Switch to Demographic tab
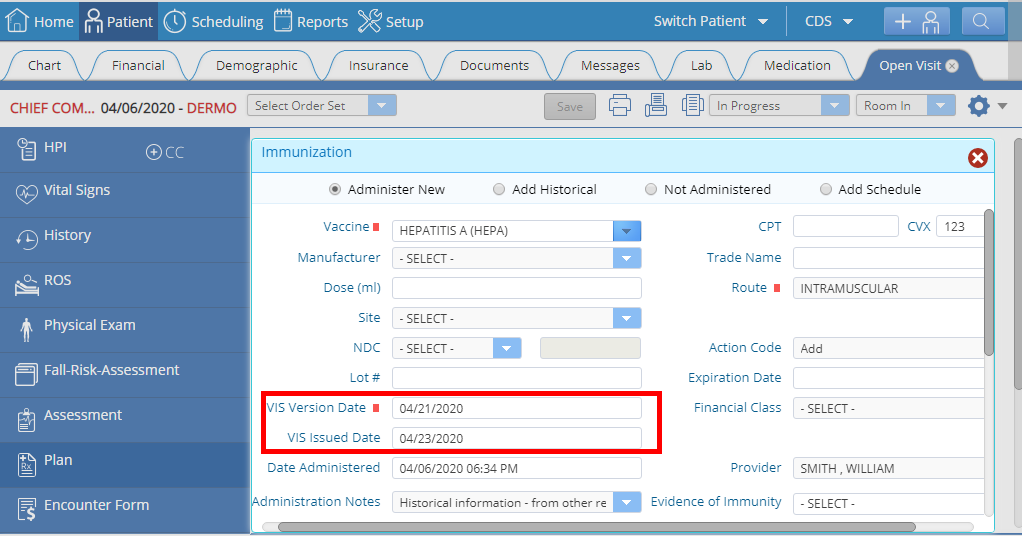This screenshot has height=536, width=1022. pyautogui.click(x=257, y=66)
